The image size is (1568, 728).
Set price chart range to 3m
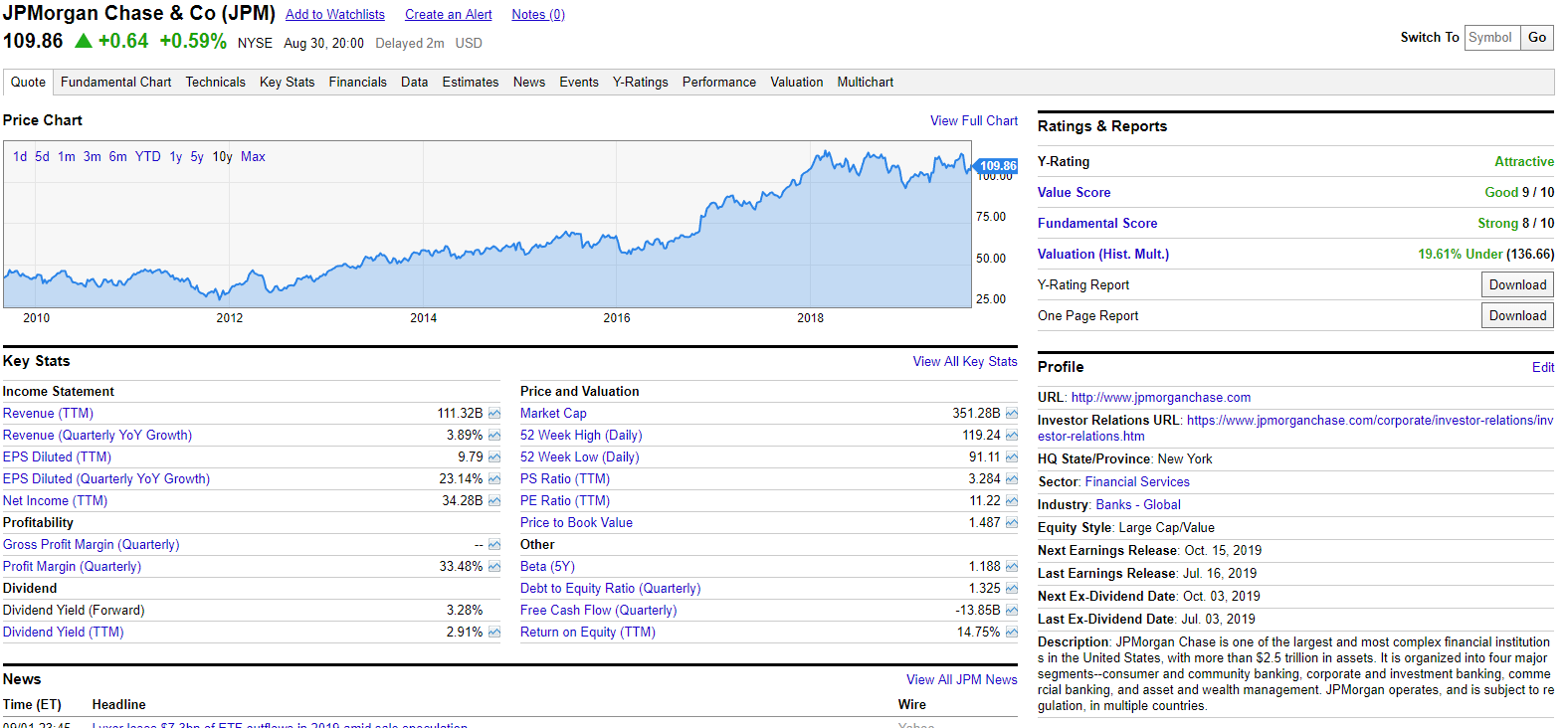[x=92, y=157]
